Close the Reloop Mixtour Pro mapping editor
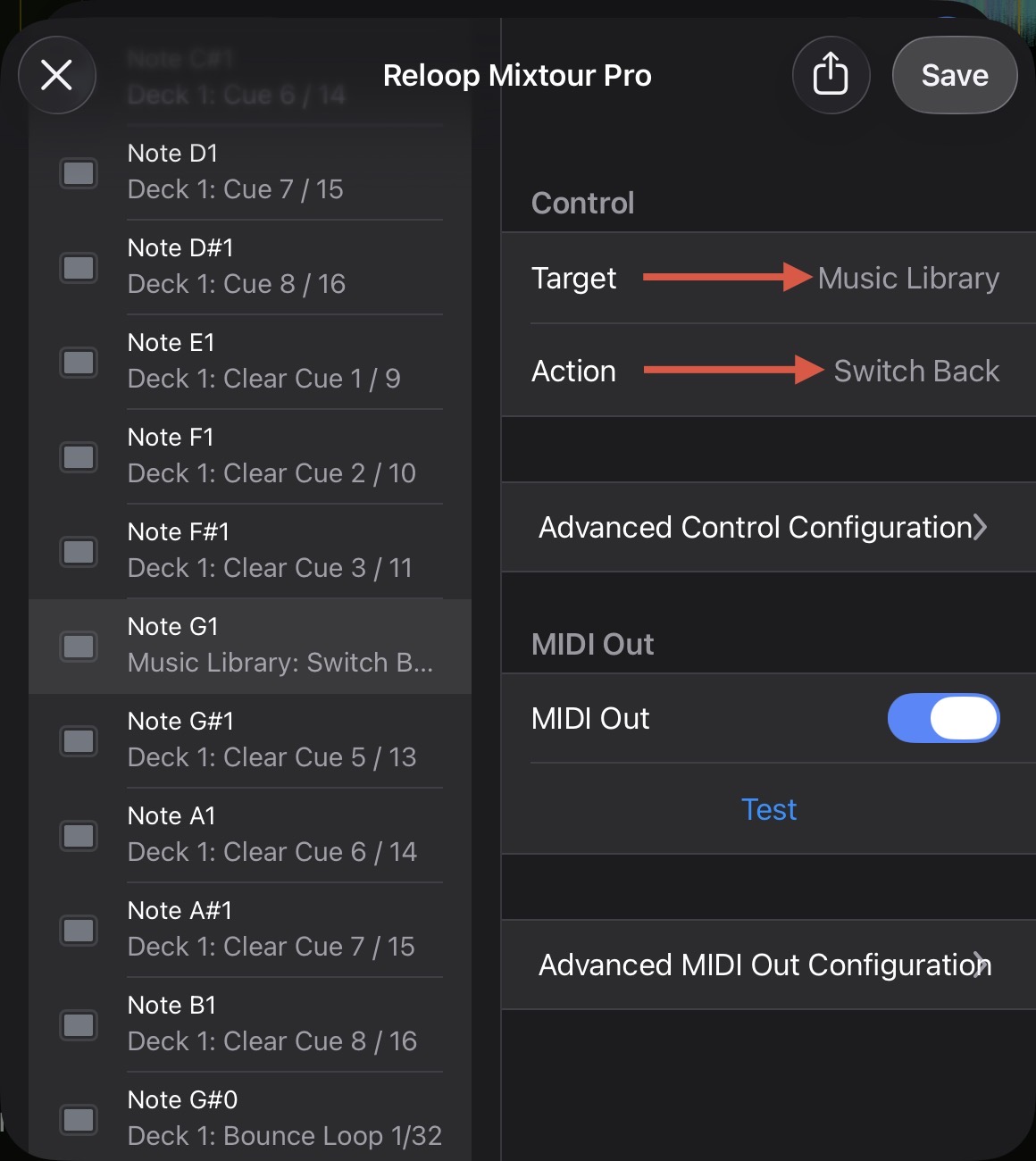This screenshot has height=1161, width=1036. pos(56,75)
